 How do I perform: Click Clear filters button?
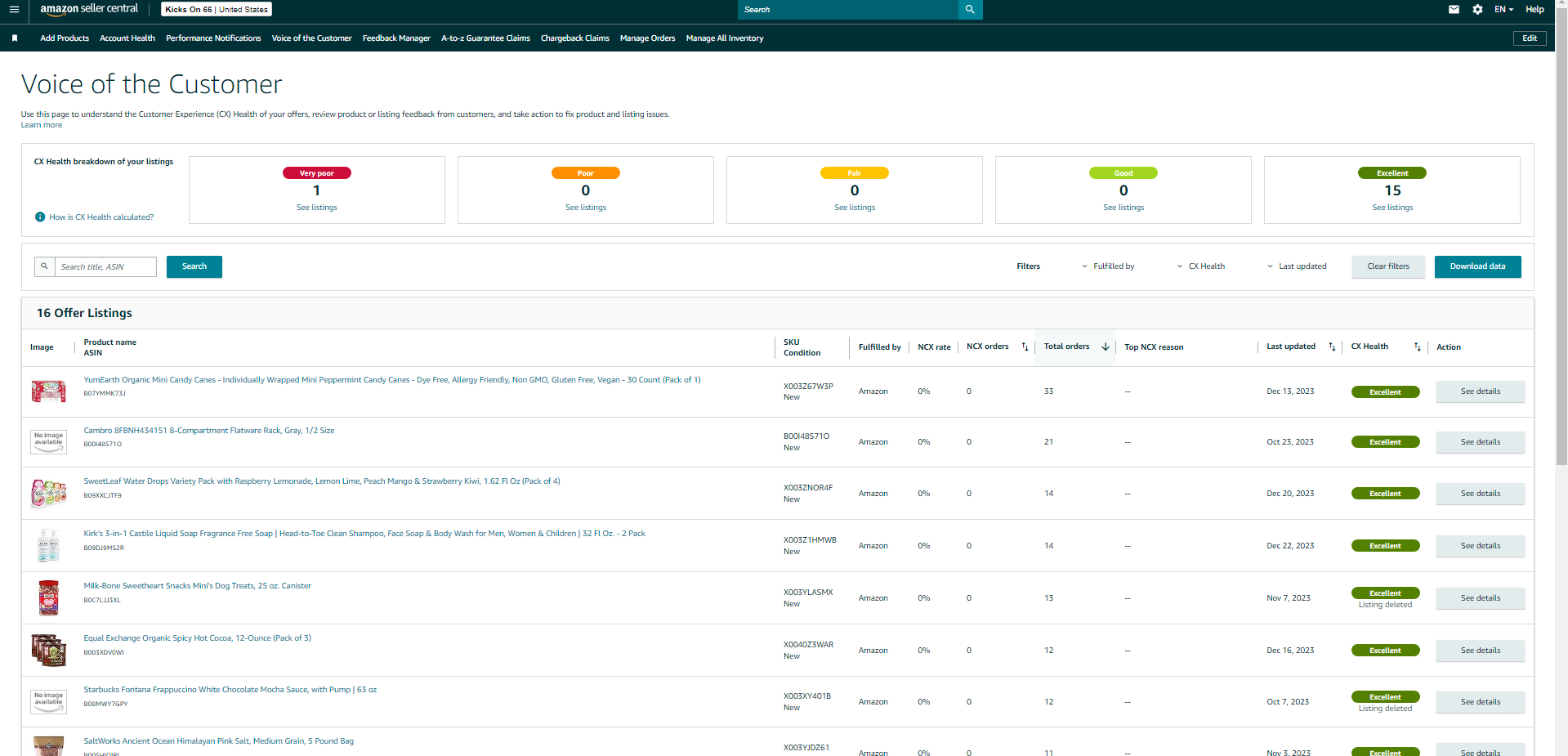[1388, 266]
